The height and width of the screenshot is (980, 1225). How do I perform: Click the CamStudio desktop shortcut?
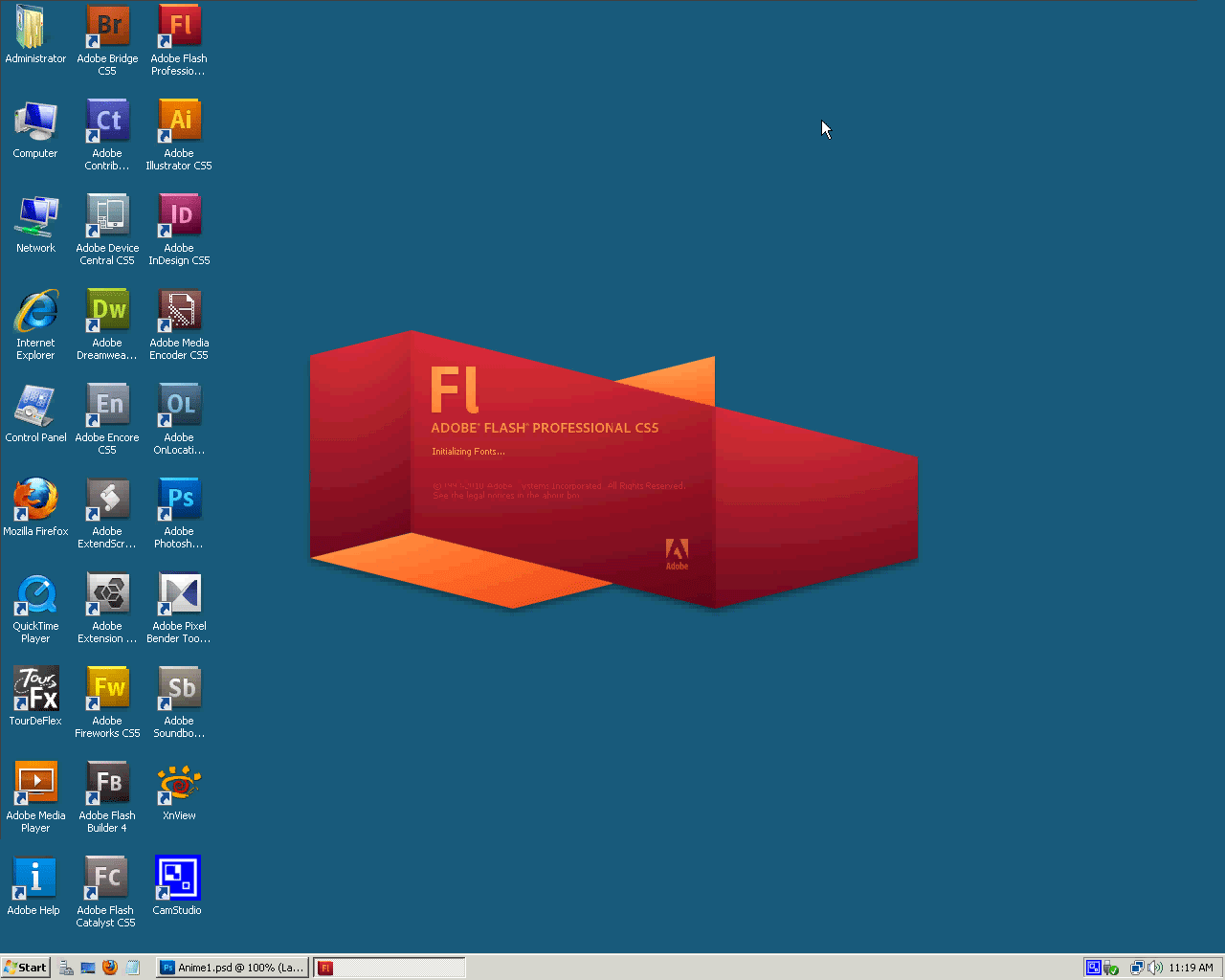[x=178, y=887]
